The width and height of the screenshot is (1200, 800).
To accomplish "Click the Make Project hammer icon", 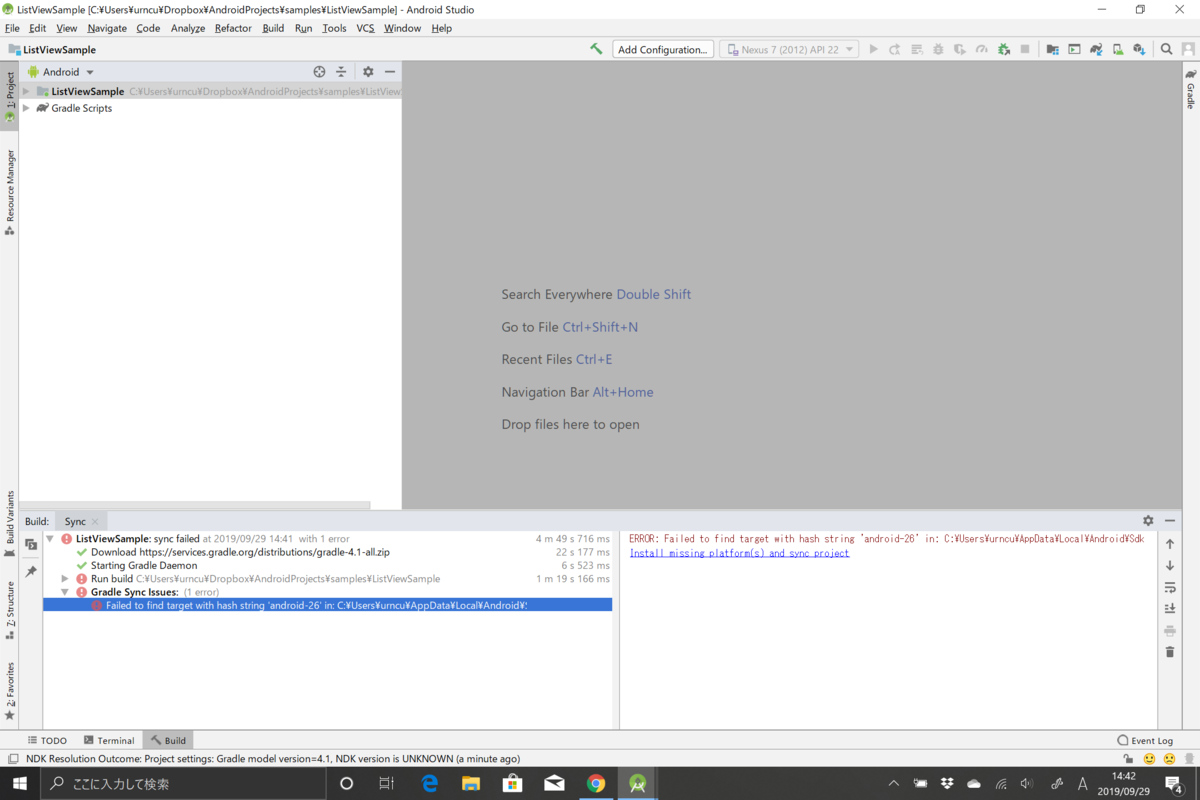I will coord(597,49).
